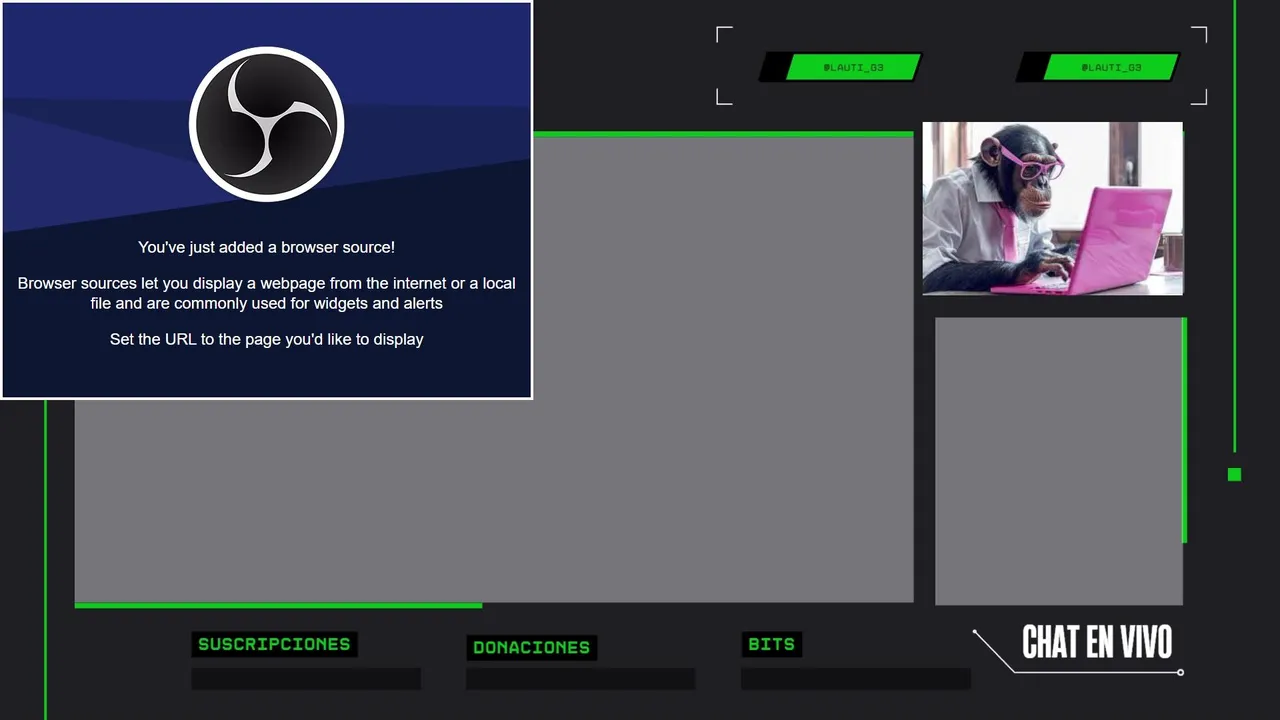
Task: Click the dark bar under BITS
Action: (856, 679)
